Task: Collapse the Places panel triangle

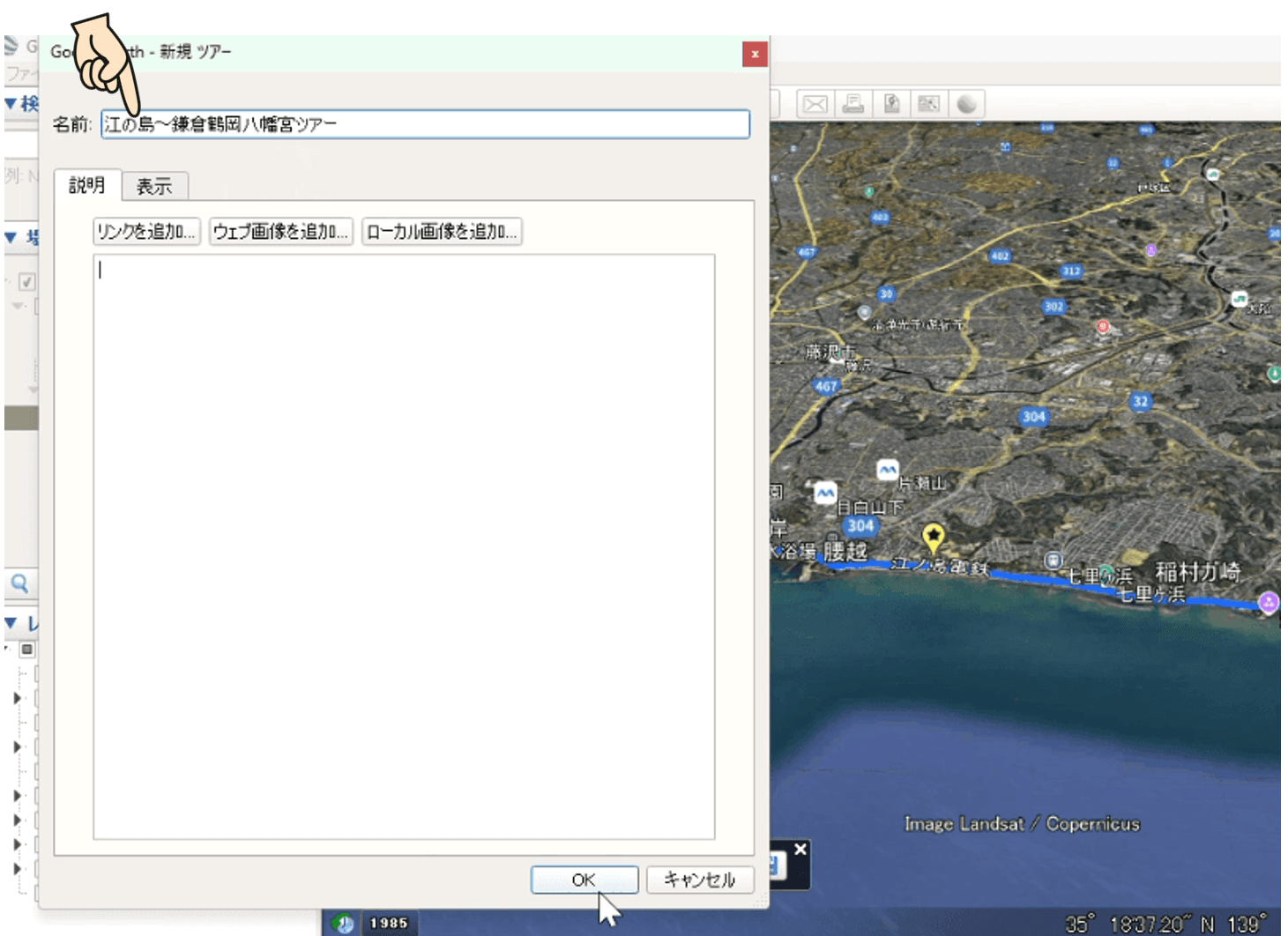Action: (x=11, y=238)
